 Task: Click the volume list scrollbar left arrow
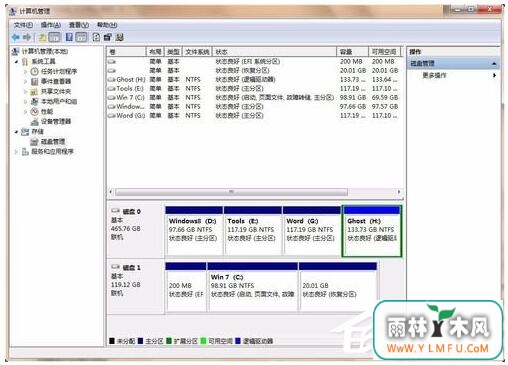[x=111, y=192]
